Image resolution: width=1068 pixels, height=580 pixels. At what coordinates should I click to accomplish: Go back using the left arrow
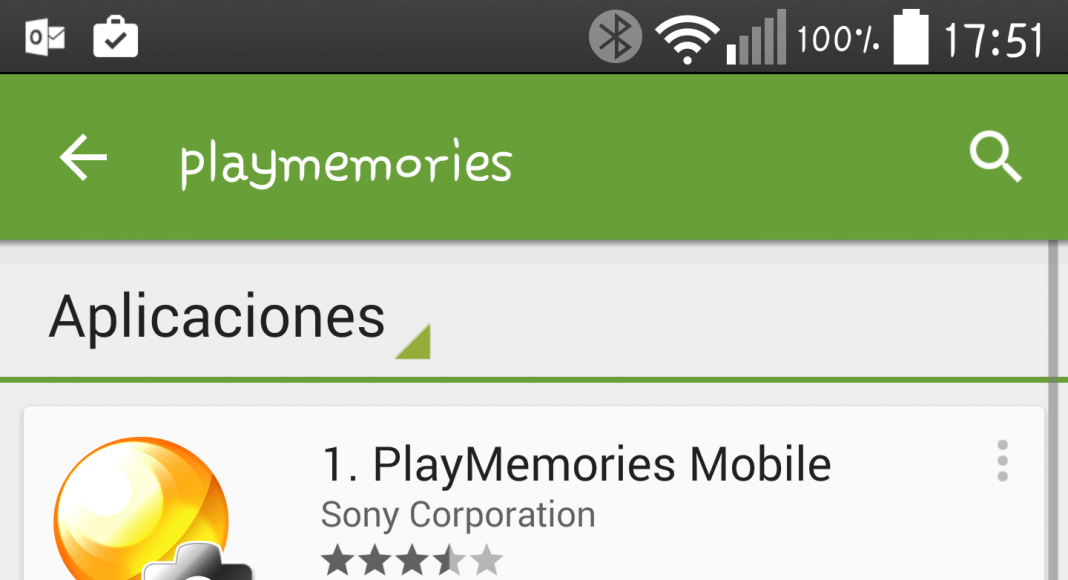pos(83,157)
